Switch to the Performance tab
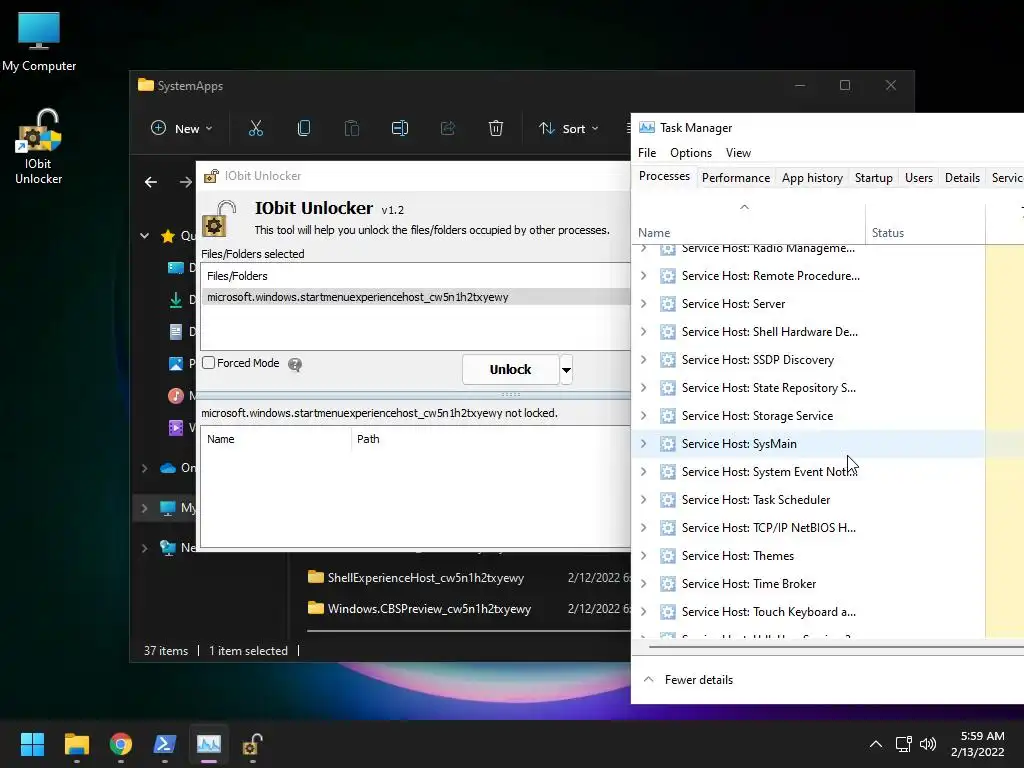This screenshot has width=1024, height=768. coord(735,178)
